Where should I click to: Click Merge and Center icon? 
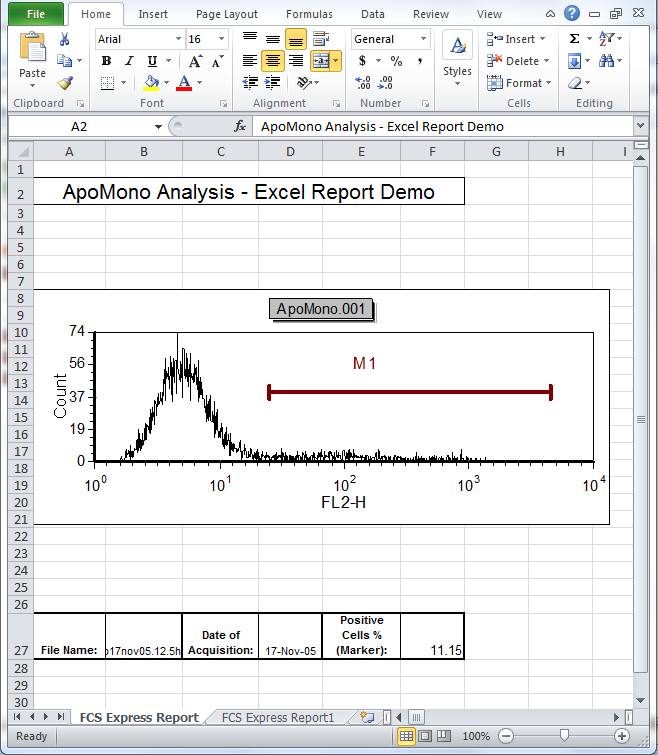pos(321,61)
